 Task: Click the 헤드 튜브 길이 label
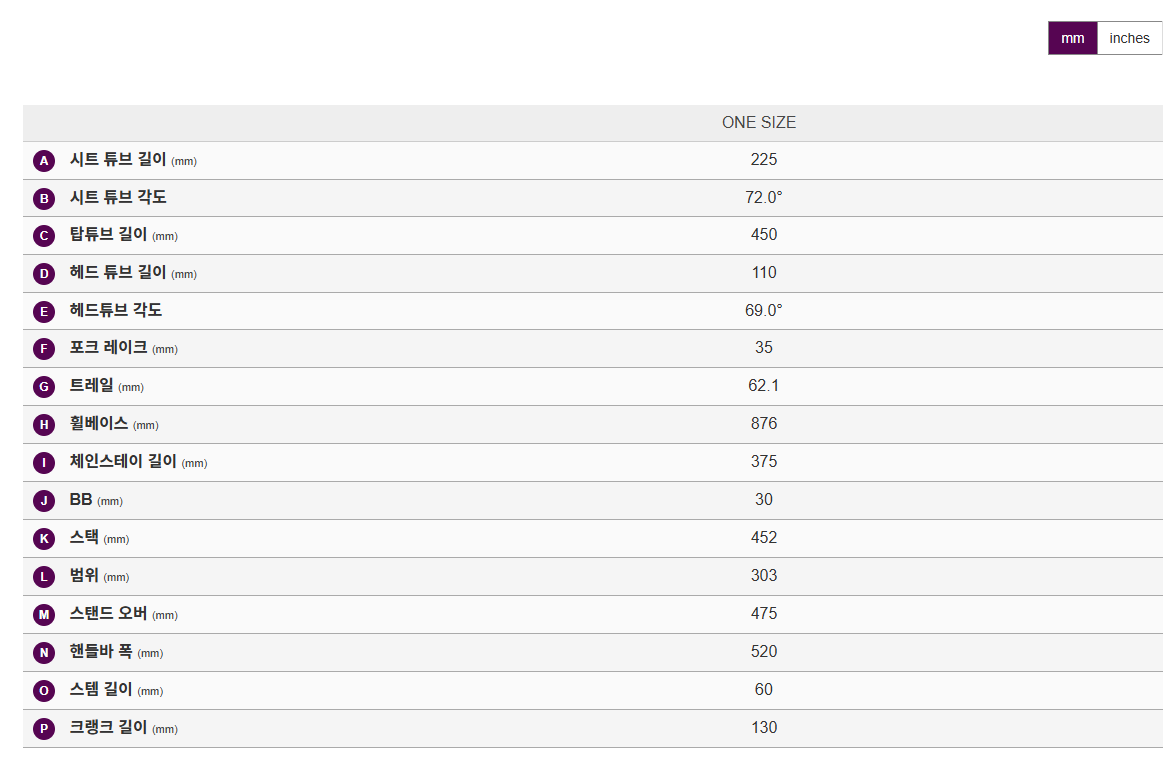pyautogui.click(x=118, y=273)
